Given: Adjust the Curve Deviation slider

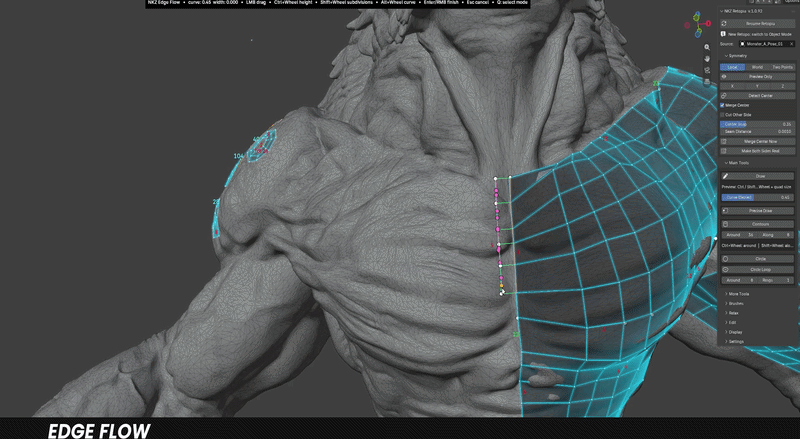Looking at the screenshot, I should tap(758, 198).
